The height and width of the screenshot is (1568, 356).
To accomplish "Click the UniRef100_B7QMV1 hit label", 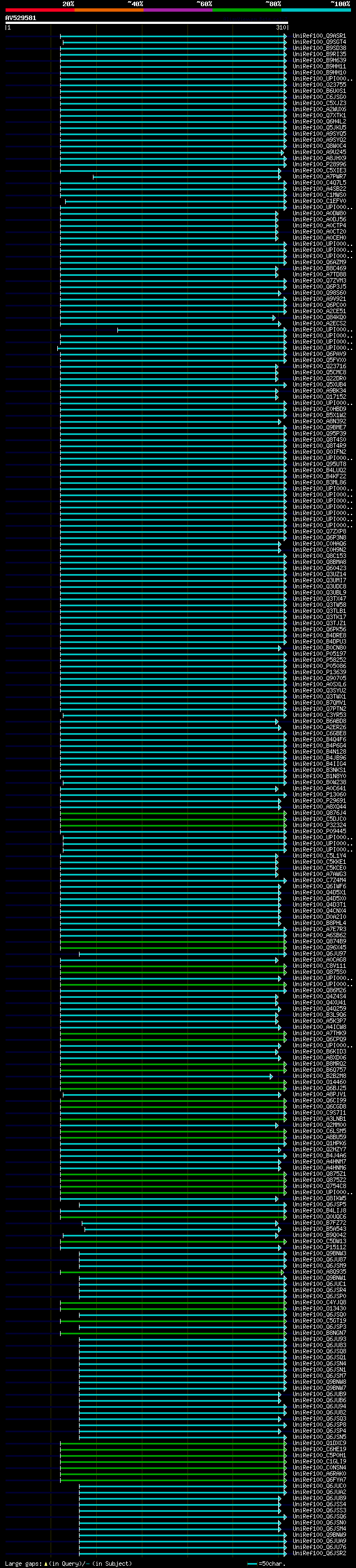I will (x=319, y=703).
